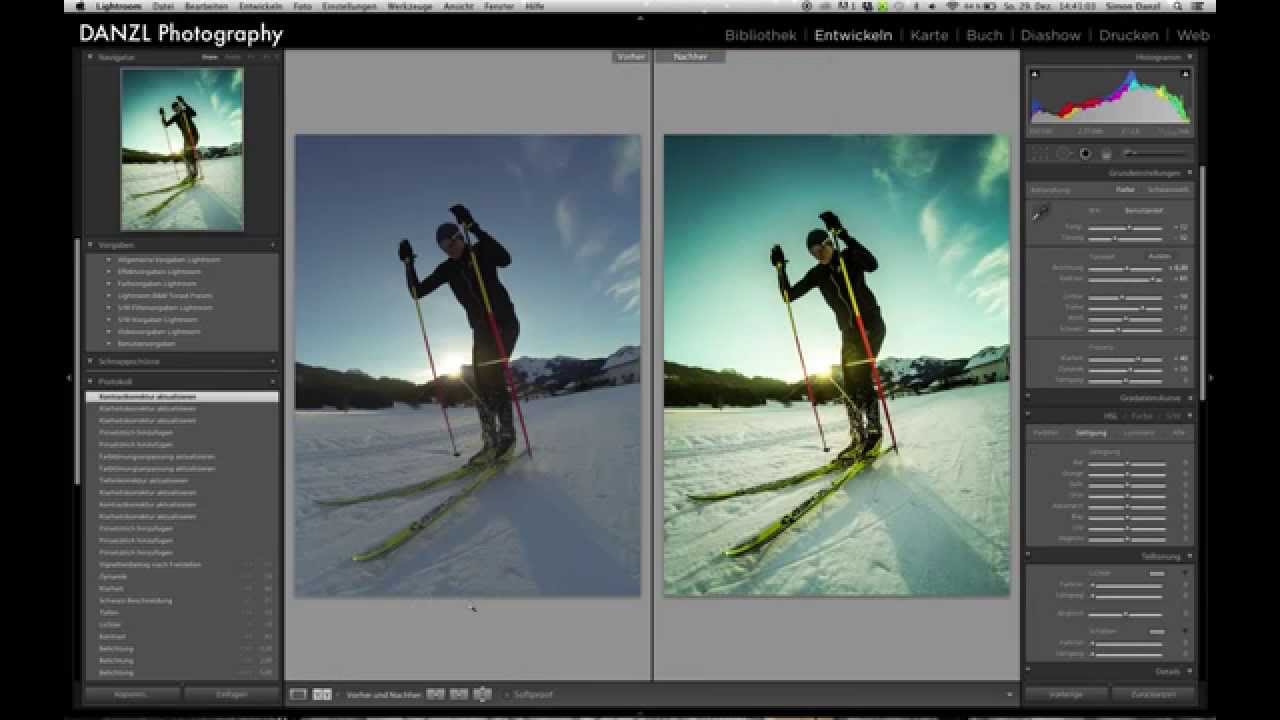
Task: Enable Softproof checkbox in toolbar
Action: 507,694
